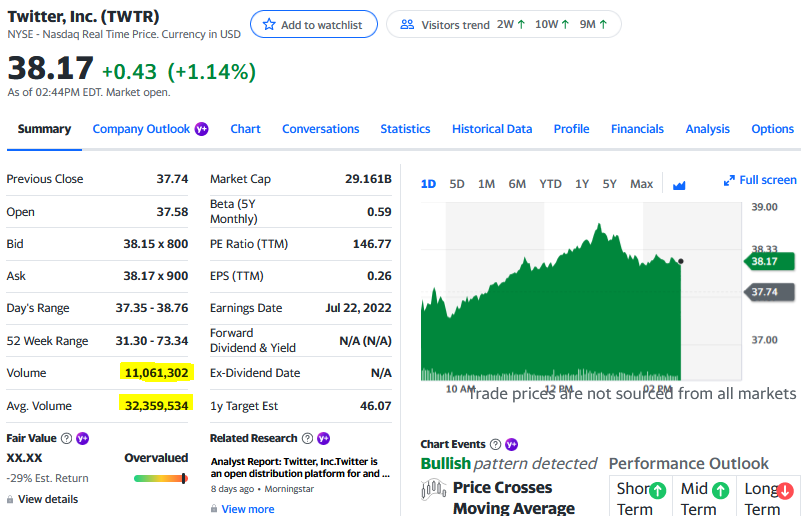Screen dimensions: 801x516
Task: Click the Earnings Date Jul 22, 2022
Action: (358, 308)
